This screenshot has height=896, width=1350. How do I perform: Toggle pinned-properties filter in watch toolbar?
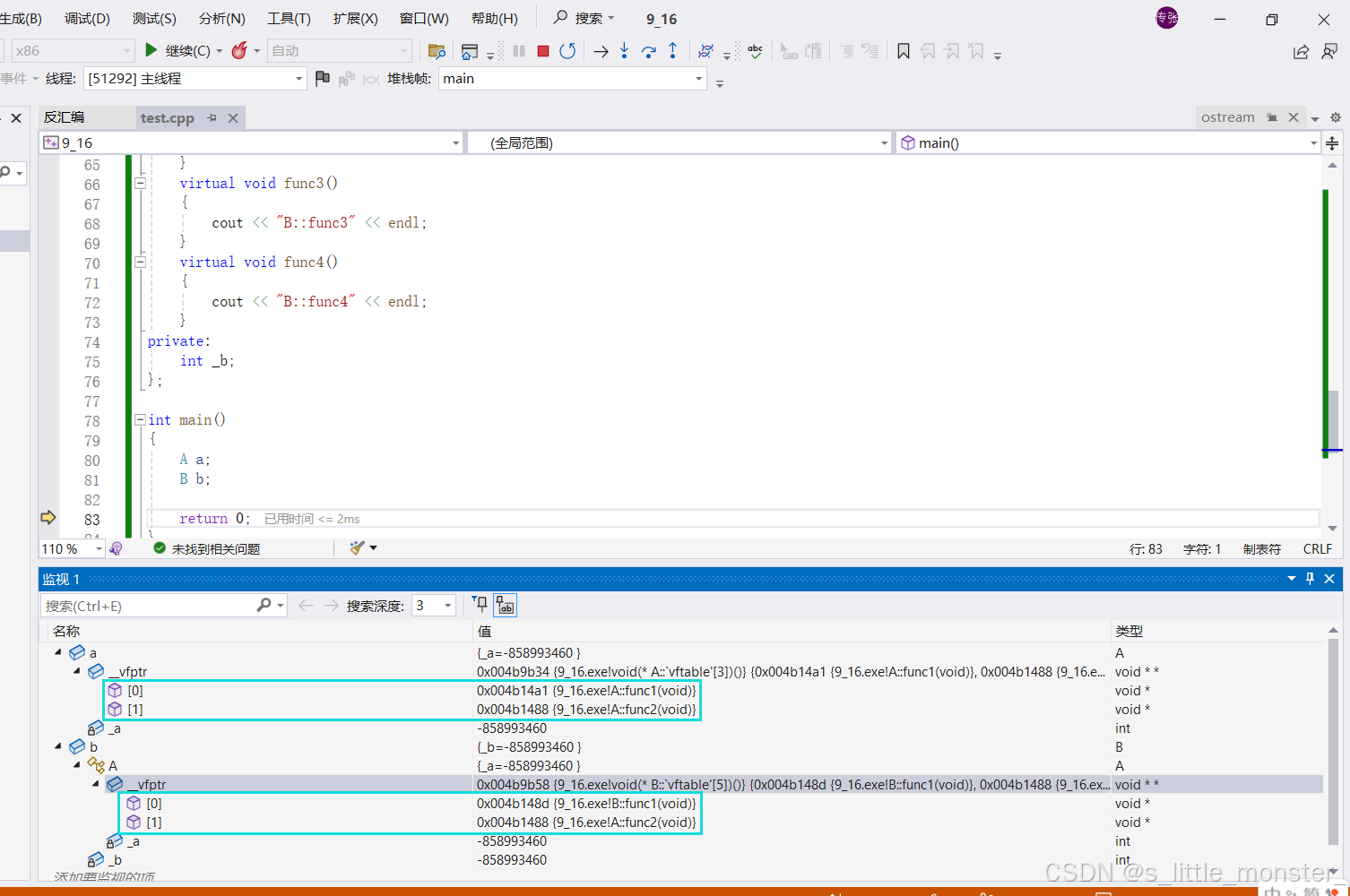[x=480, y=605]
